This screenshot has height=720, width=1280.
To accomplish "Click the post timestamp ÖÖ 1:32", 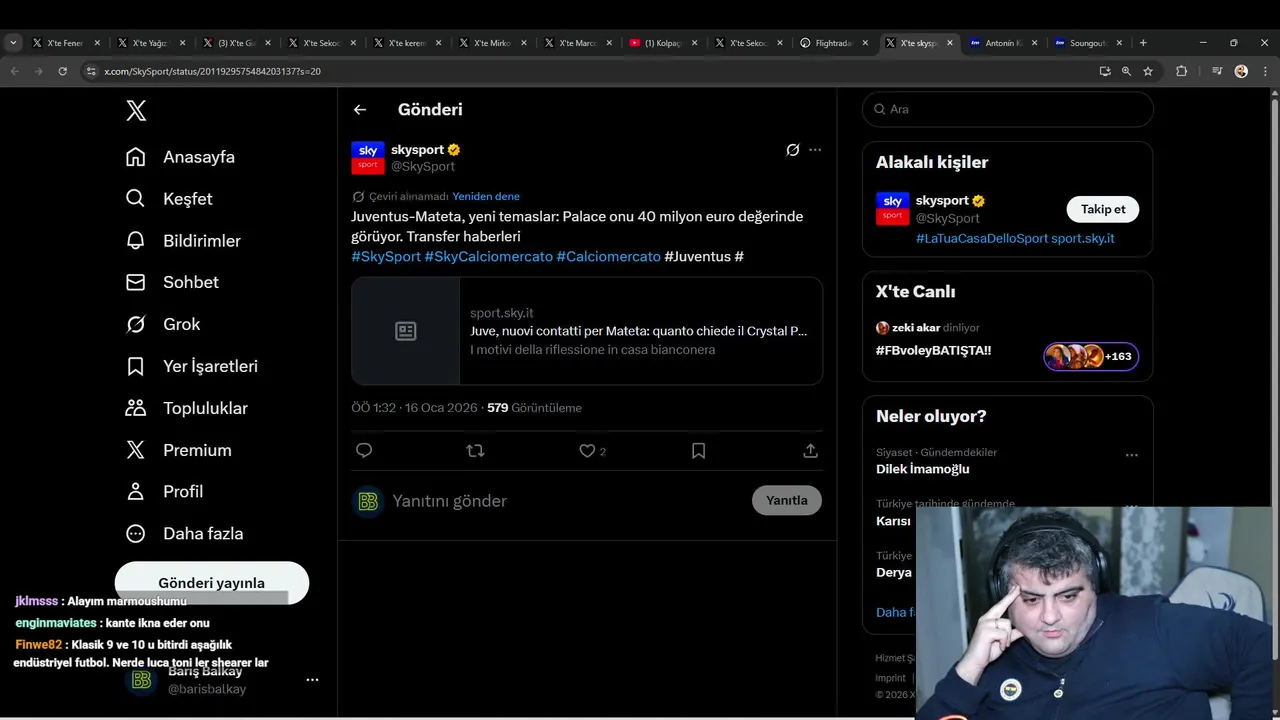I will [x=373, y=408].
